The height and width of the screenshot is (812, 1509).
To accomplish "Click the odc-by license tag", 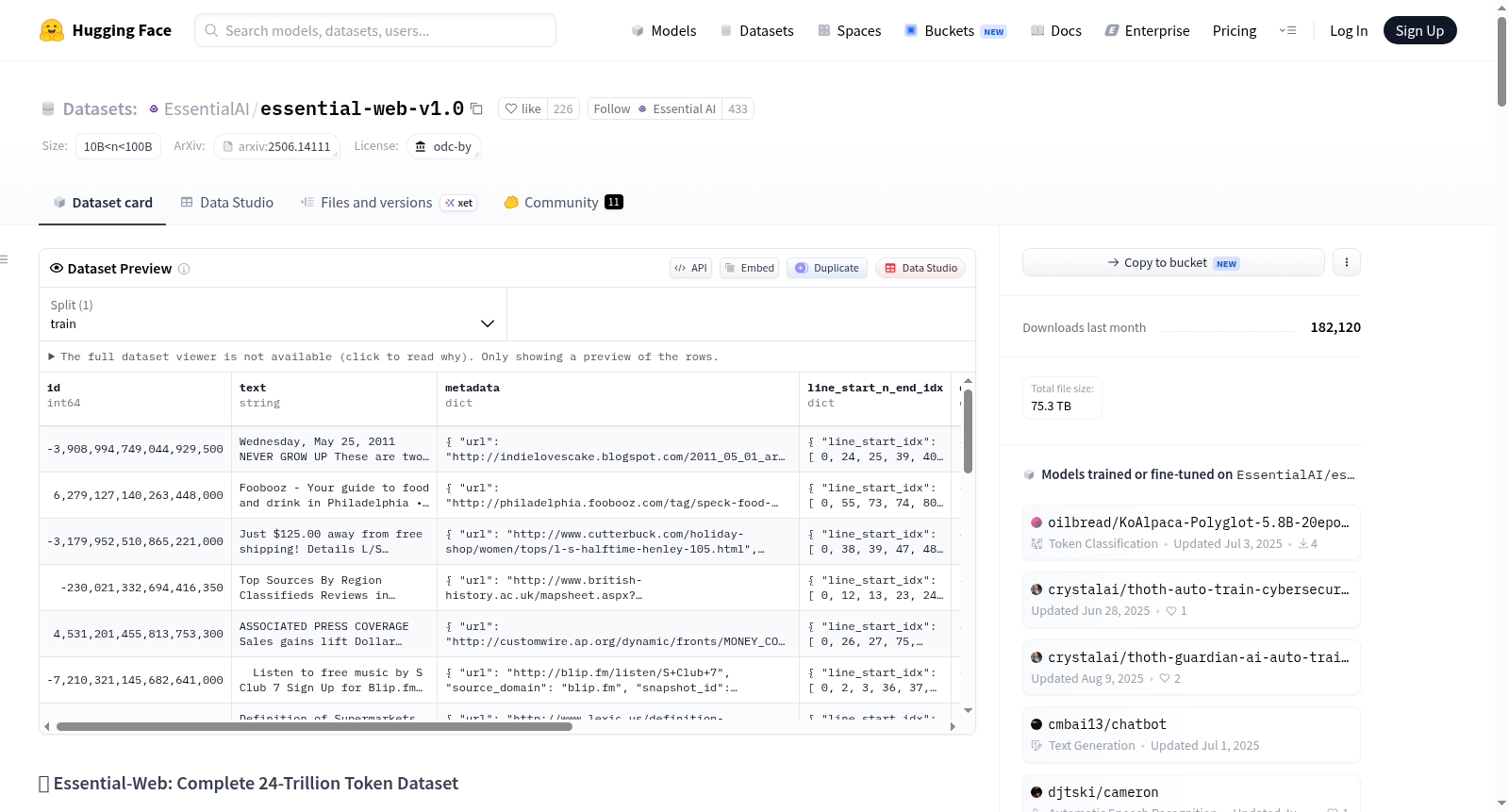I will point(444,146).
